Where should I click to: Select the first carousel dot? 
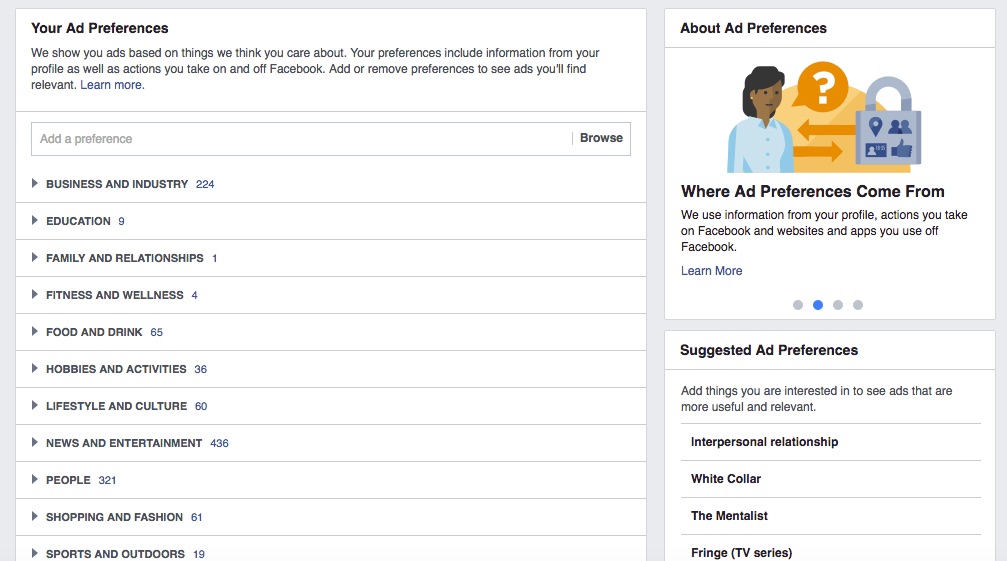pyautogui.click(x=798, y=305)
